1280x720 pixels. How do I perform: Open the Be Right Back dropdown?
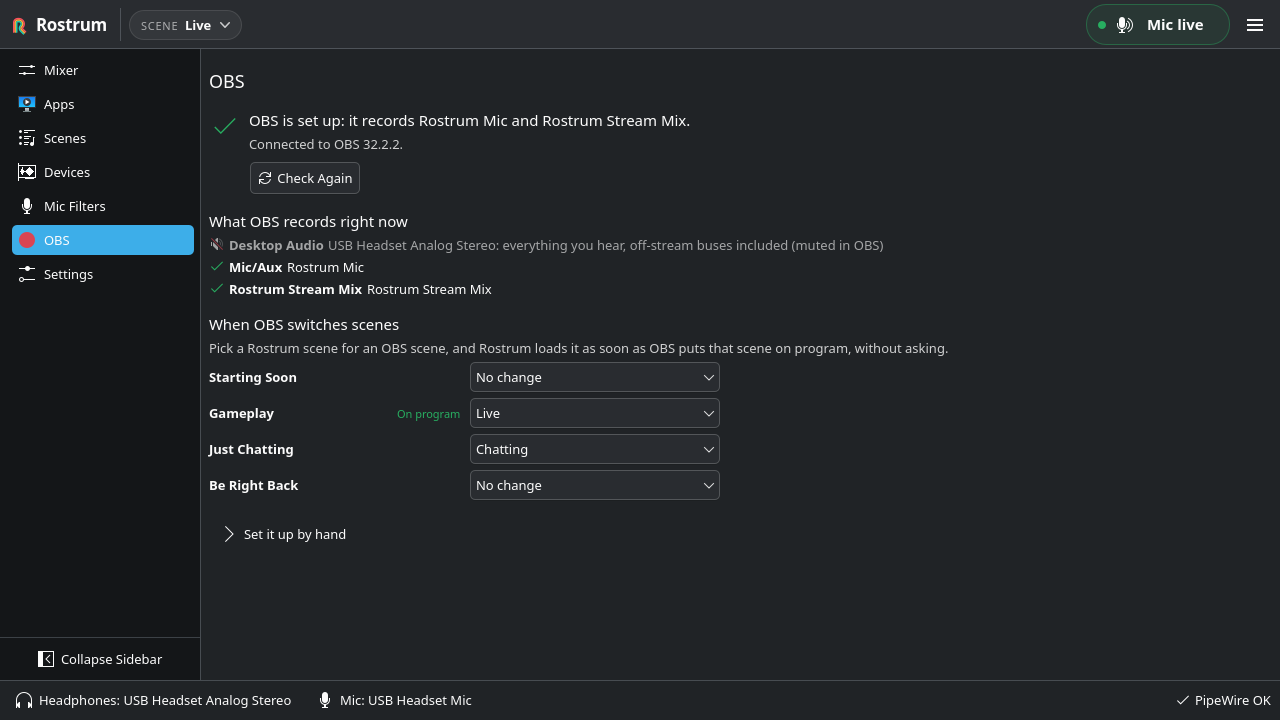tap(595, 485)
